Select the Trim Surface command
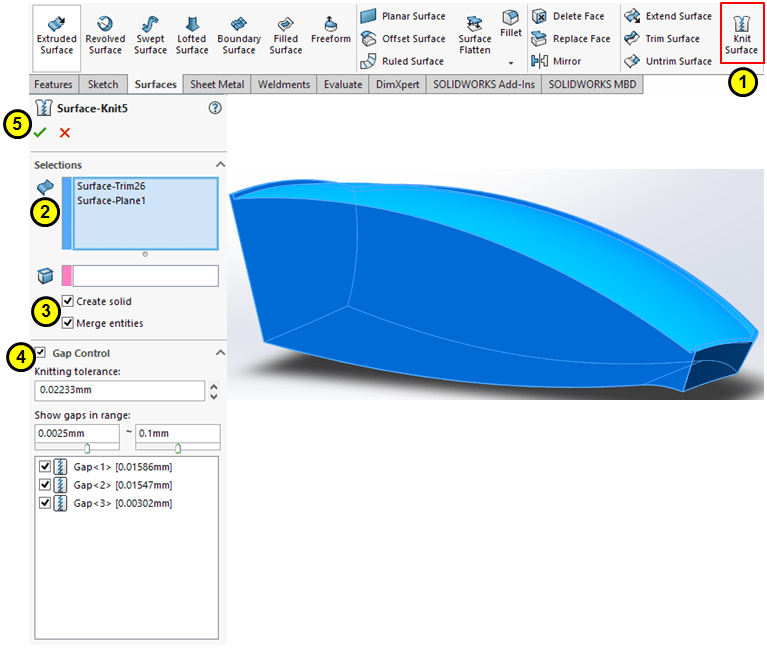767x648 pixels. click(x=663, y=39)
